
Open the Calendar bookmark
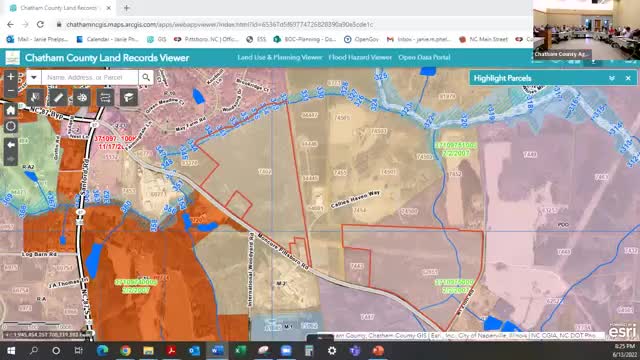(x=108, y=39)
